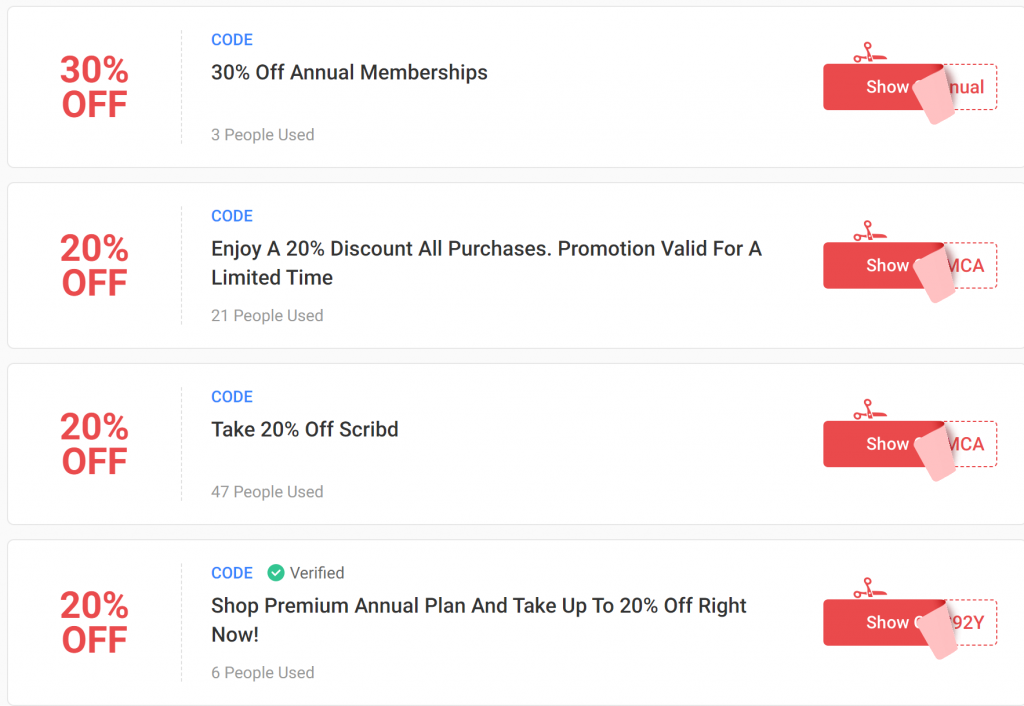1024x706 pixels.
Task: Click the '21 People Used' text
Action: tap(267, 316)
